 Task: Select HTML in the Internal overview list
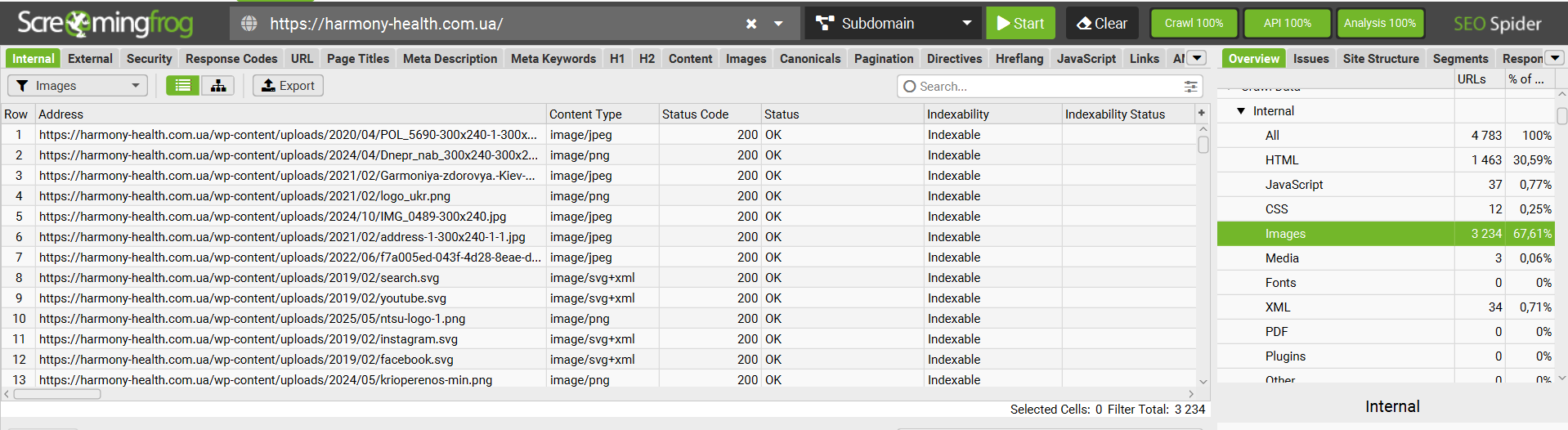[1281, 160]
